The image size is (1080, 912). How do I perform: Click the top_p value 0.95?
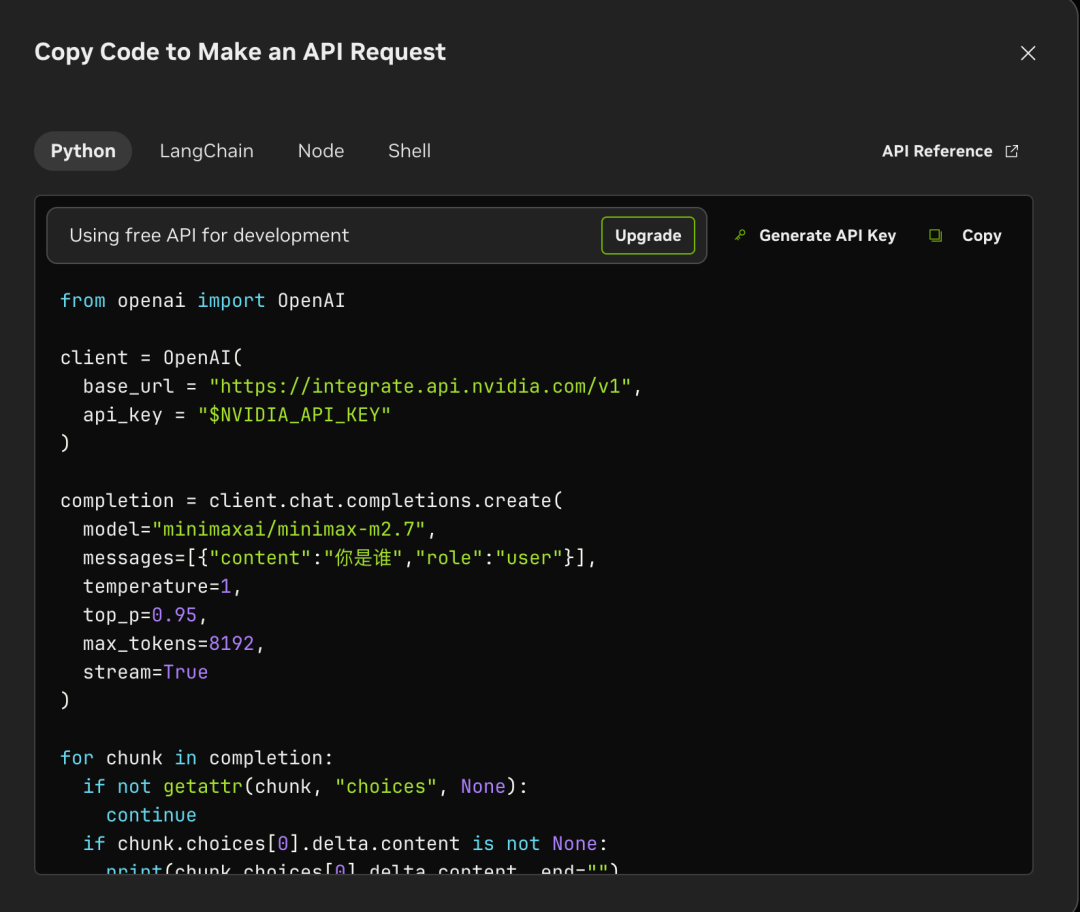tap(174, 615)
